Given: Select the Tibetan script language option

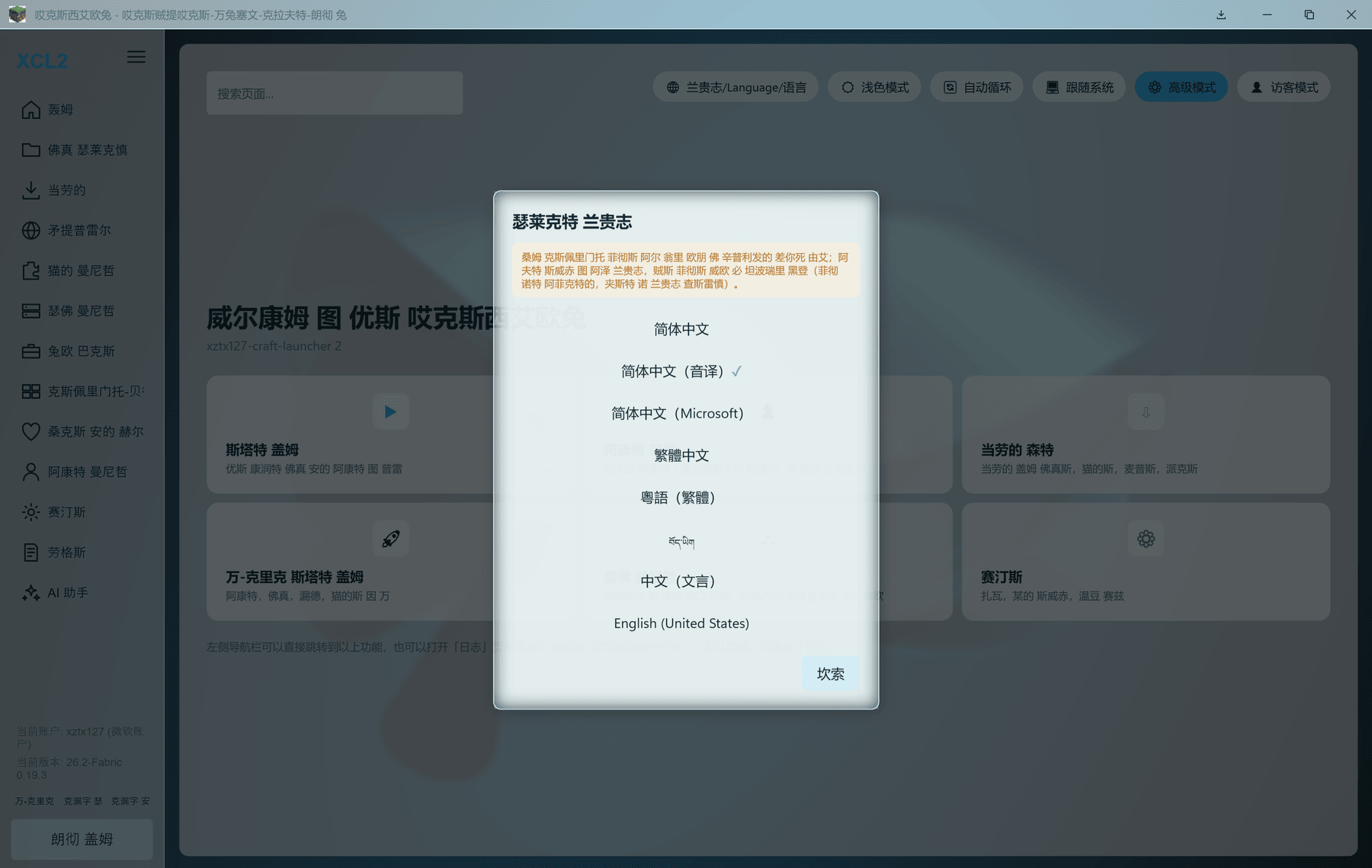Looking at the screenshot, I should (x=681, y=540).
